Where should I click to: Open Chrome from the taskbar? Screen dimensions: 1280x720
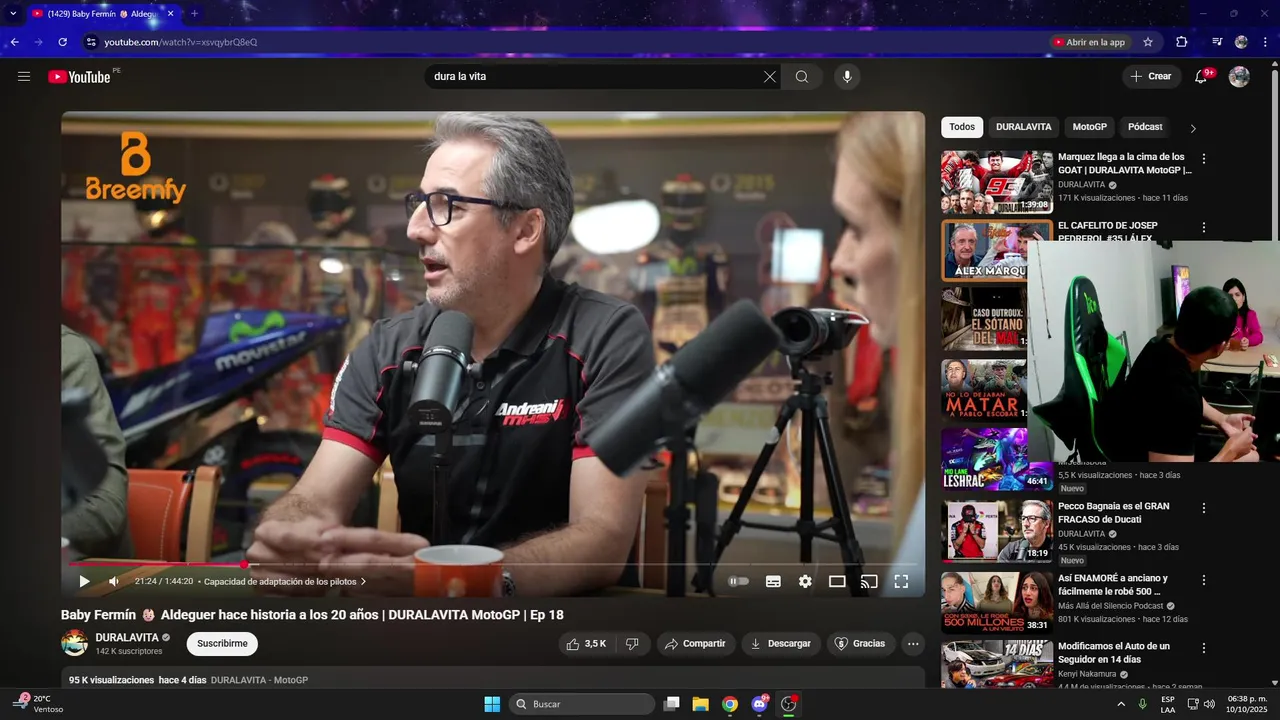730,704
